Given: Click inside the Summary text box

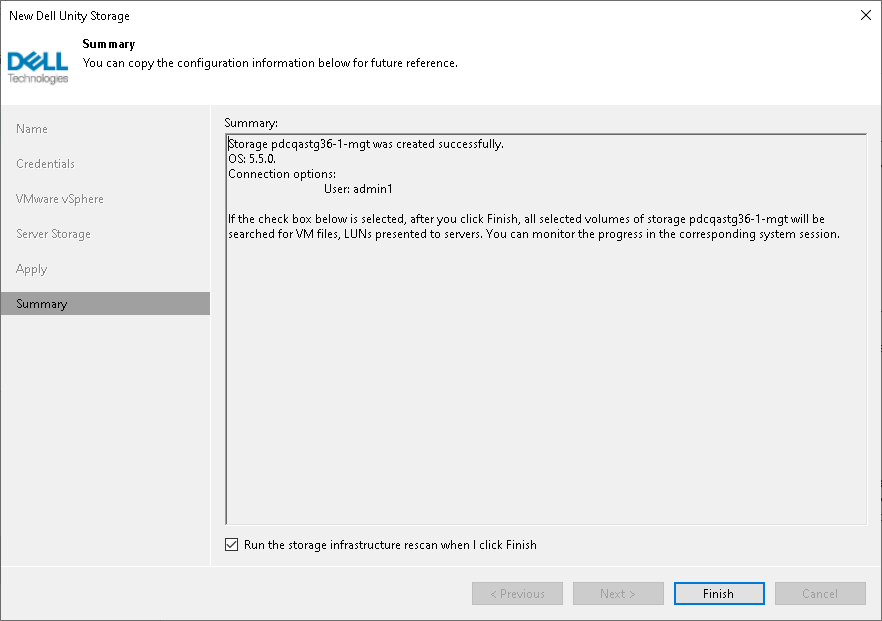Looking at the screenshot, I should point(546,329).
